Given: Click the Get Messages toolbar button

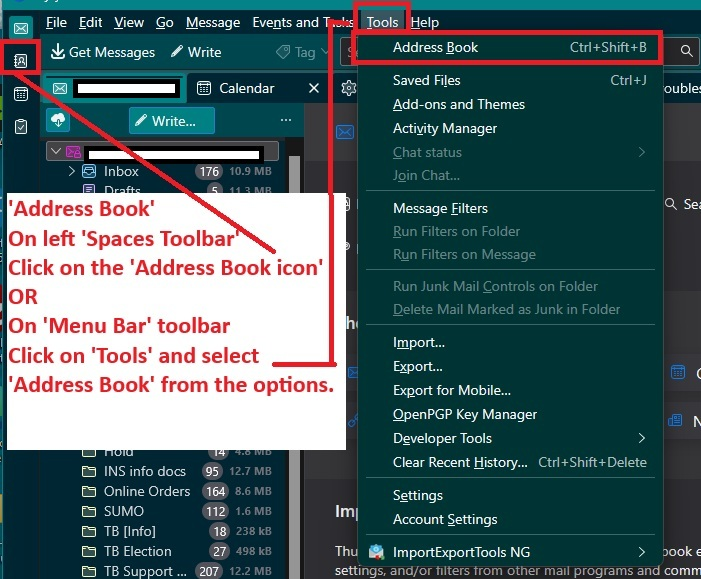Looking at the screenshot, I should pos(102,52).
